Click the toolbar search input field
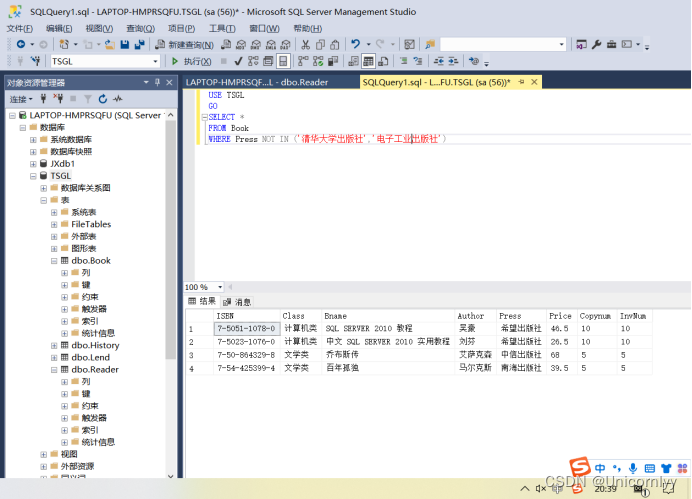 pyautogui.click(x=499, y=44)
